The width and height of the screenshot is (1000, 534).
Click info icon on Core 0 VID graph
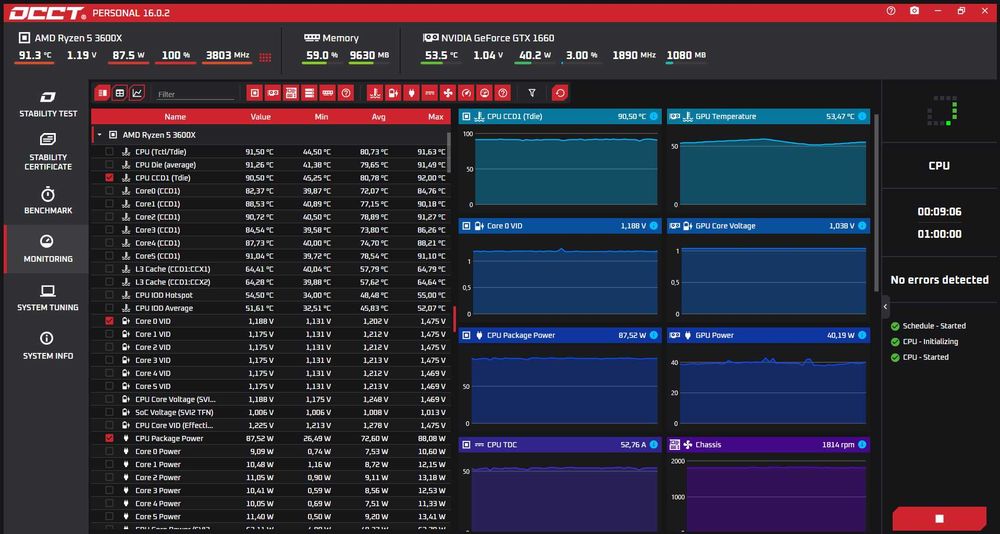pyautogui.click(x=653, y=226)
